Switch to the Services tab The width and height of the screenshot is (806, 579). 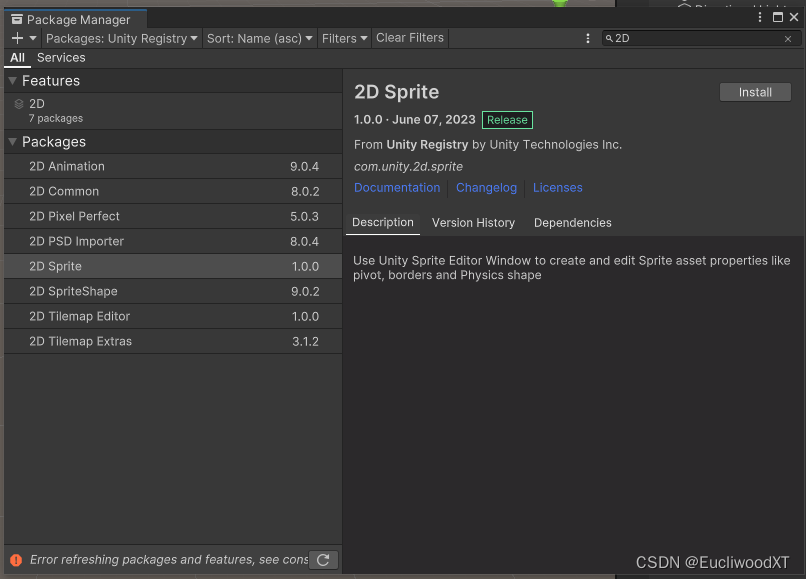click(x=61, y=58)
